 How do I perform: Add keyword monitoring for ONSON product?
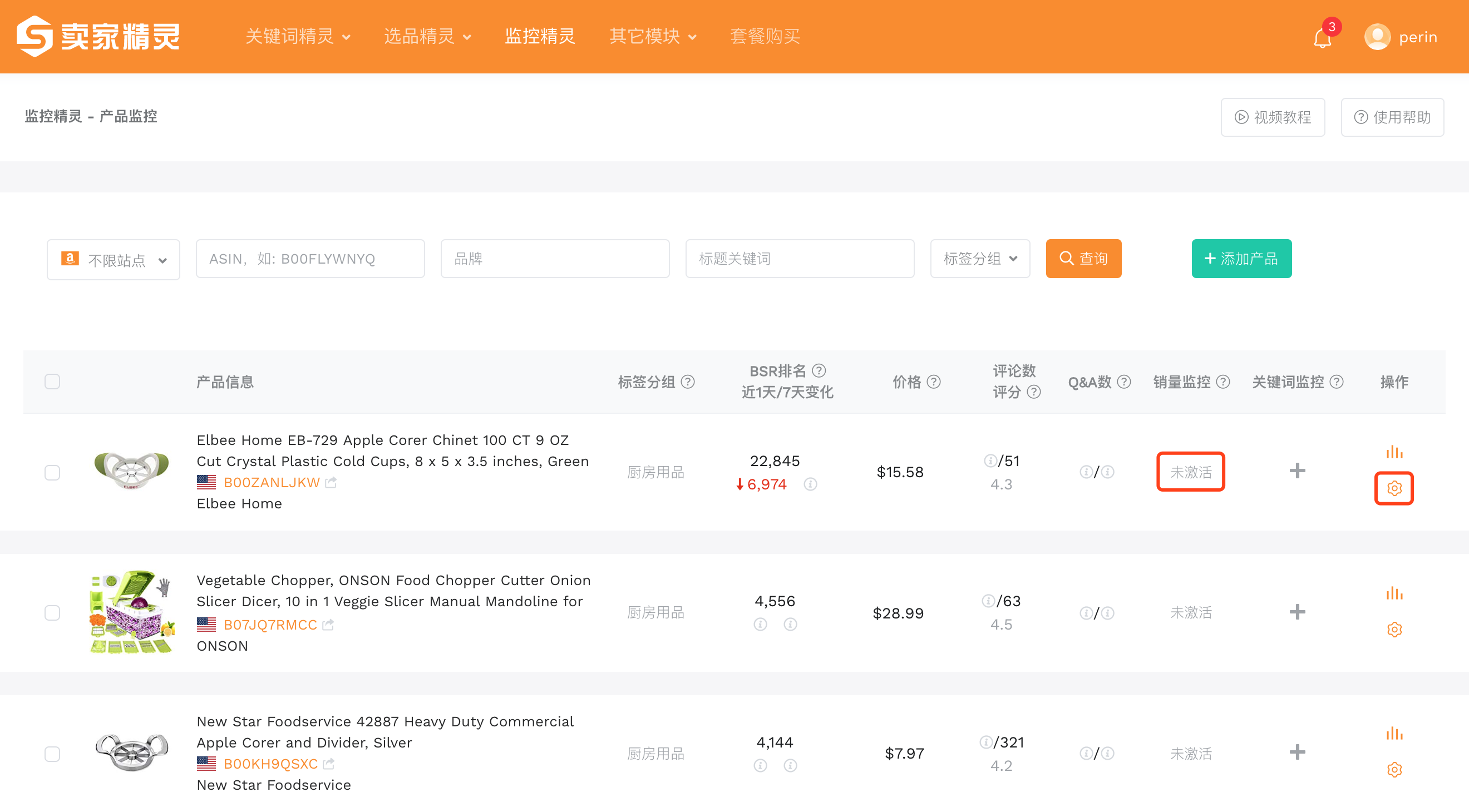[1298, 612]
